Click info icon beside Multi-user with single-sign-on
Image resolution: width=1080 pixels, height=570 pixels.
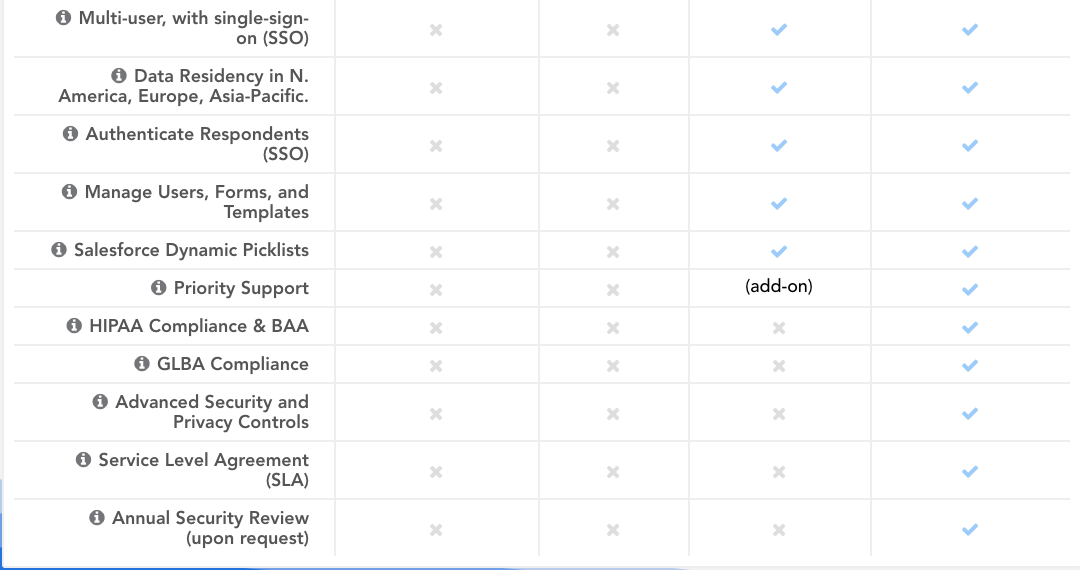click(x=64, y=19)
